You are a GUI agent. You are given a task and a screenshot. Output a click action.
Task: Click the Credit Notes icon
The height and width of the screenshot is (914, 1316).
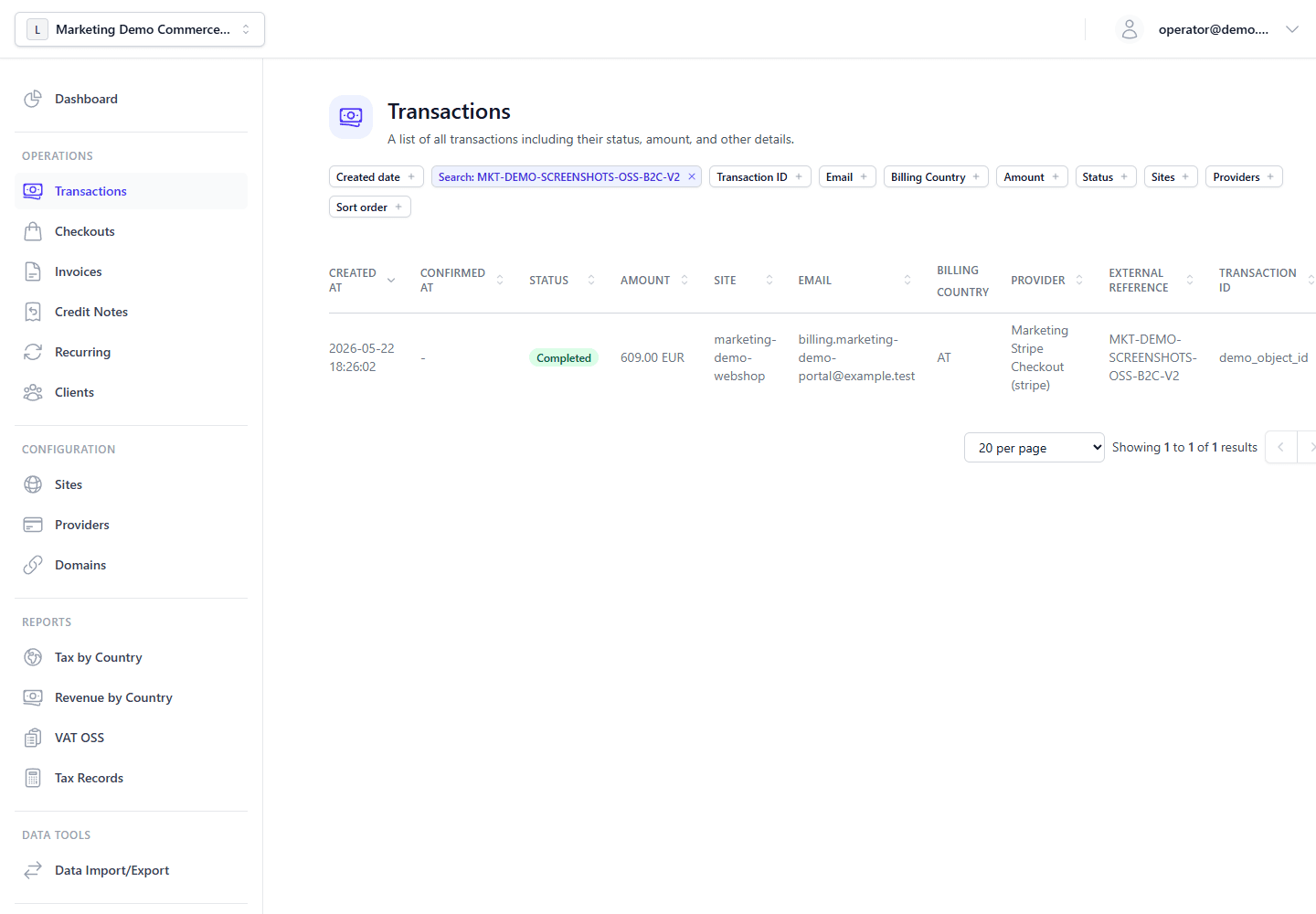[33, 312]
